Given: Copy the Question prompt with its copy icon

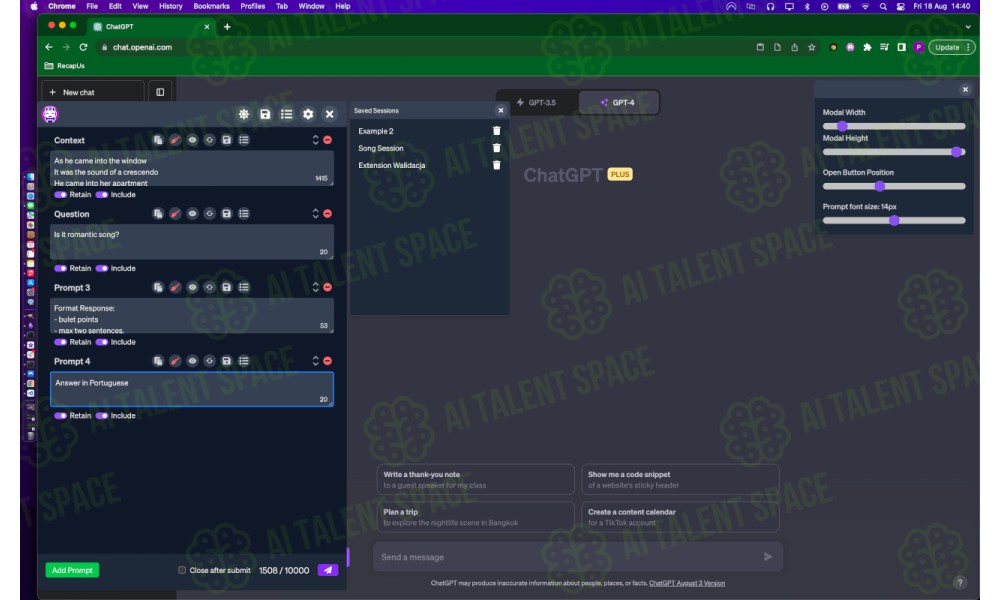Looking at the screenshot, I should click(x=158, y=214).
